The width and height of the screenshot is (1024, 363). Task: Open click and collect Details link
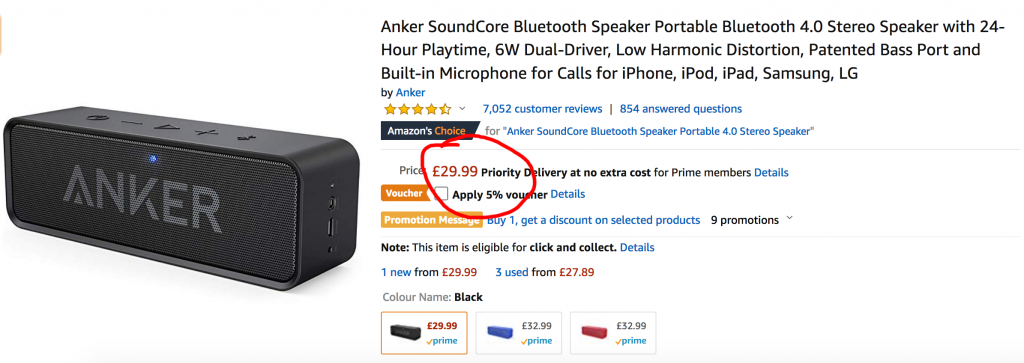click(637, 247)
